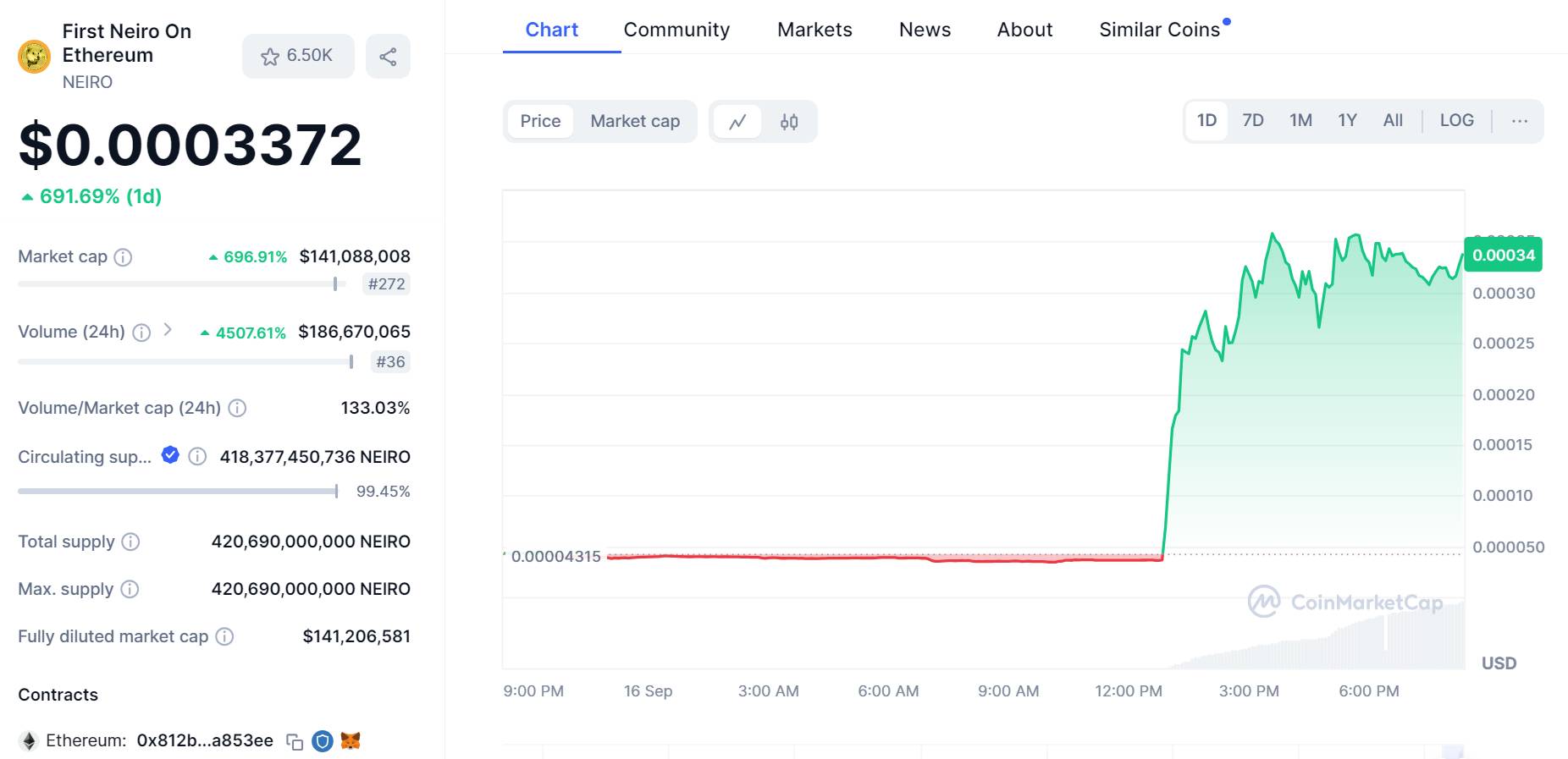
Task: Click the Market cap rank progress bar
Action: click(182, 284)
